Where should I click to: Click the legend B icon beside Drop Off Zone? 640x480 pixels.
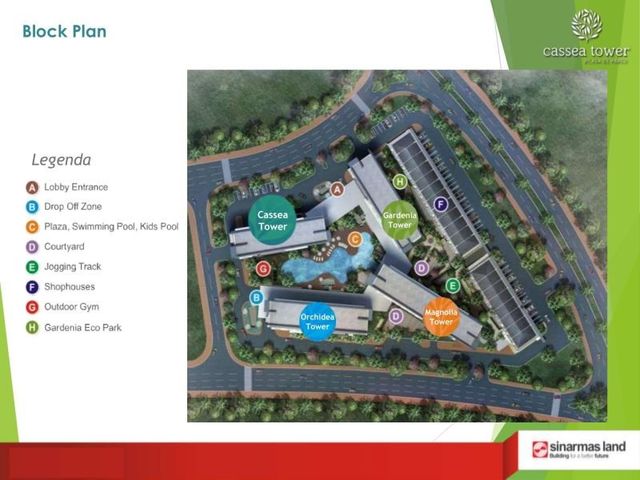point(32,207)
